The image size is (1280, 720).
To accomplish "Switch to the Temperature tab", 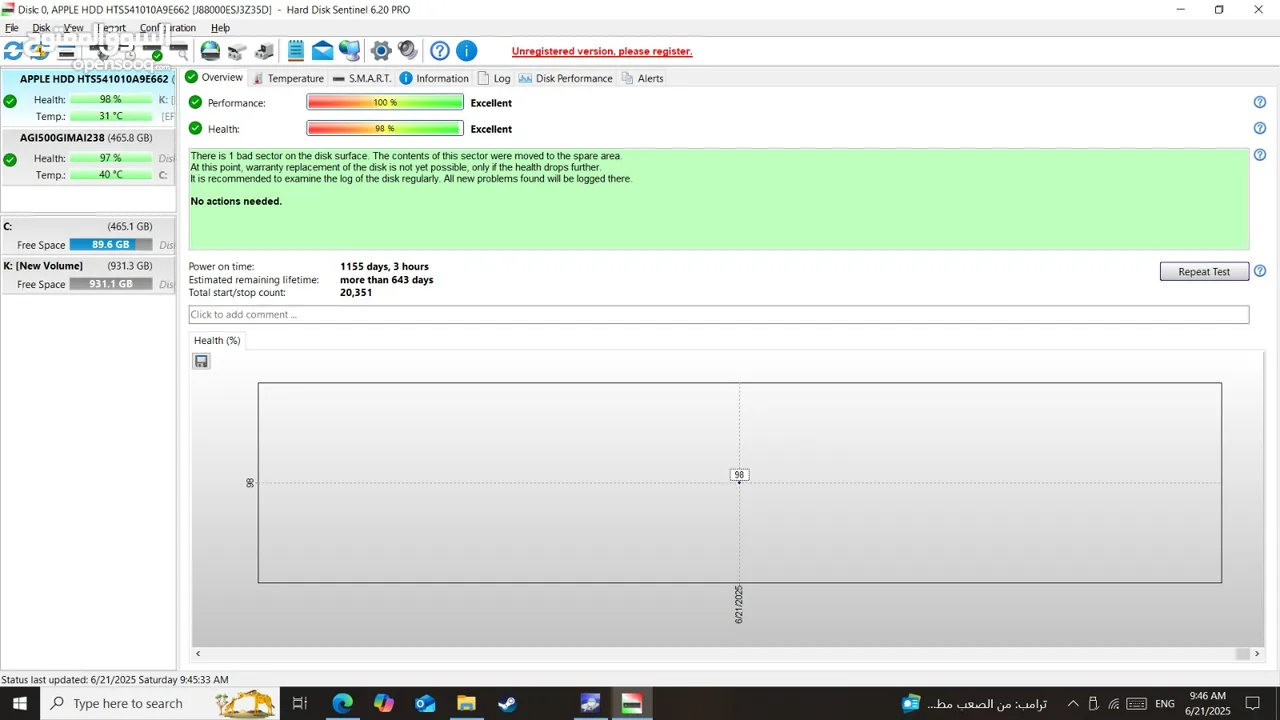I will (288, 78).
